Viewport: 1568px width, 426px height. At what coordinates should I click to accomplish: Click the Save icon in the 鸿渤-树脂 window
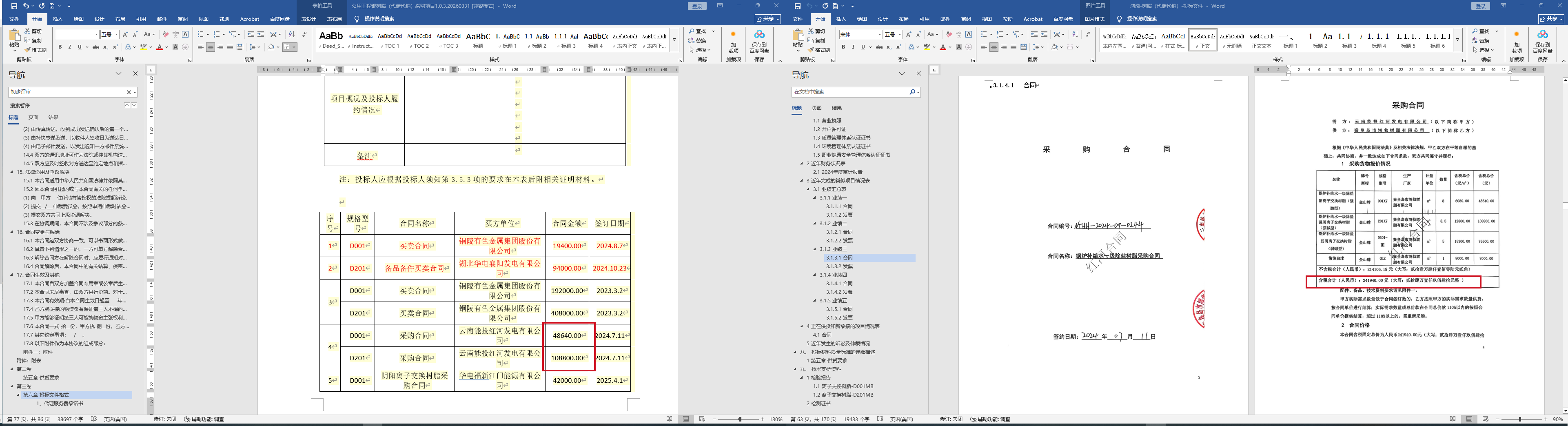pyautogui.click(x=797, y=6)
